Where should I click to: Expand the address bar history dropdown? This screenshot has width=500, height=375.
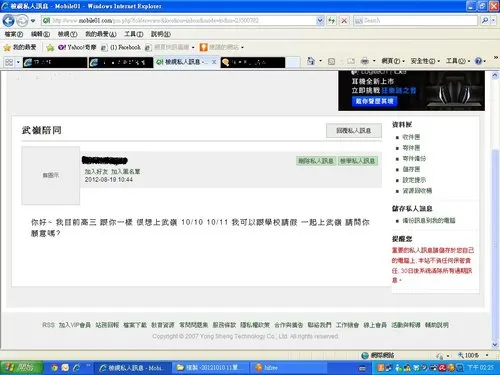pyautogui.click(x=320, y=21)
